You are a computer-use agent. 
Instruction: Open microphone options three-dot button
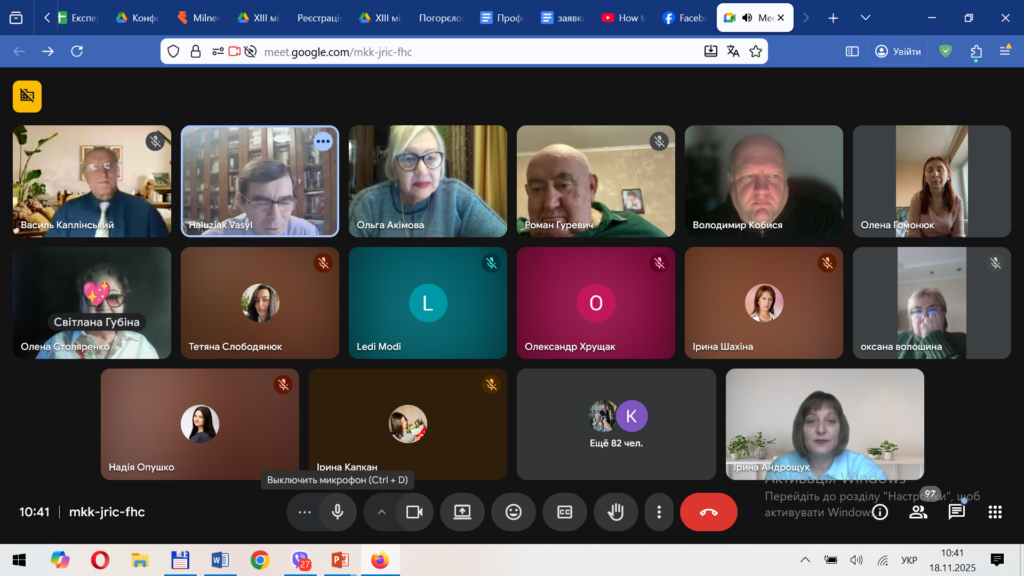[305, 512]
